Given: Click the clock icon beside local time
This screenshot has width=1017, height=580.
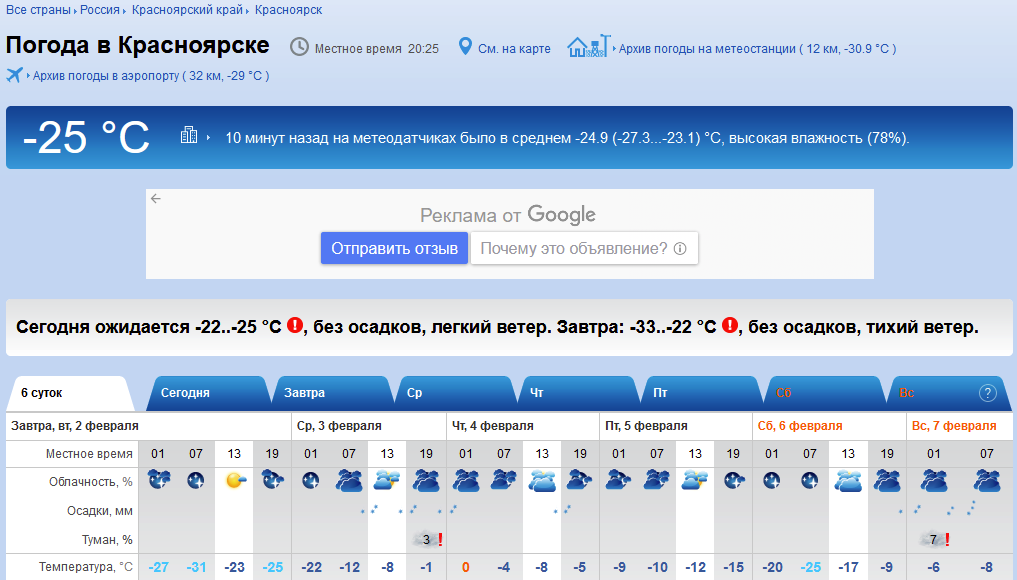Looking at the screenshot, I should [299, 47].
